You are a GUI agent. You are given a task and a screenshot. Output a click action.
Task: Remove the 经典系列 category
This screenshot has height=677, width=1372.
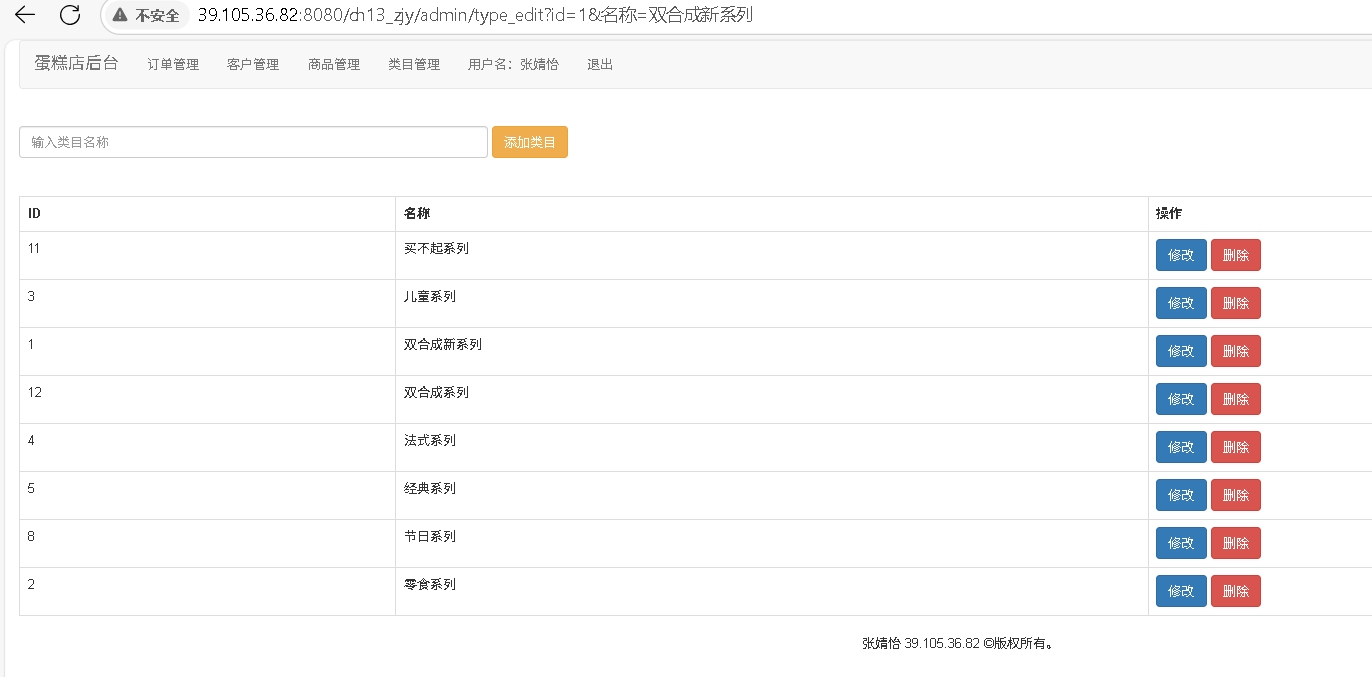point(1235,495)
